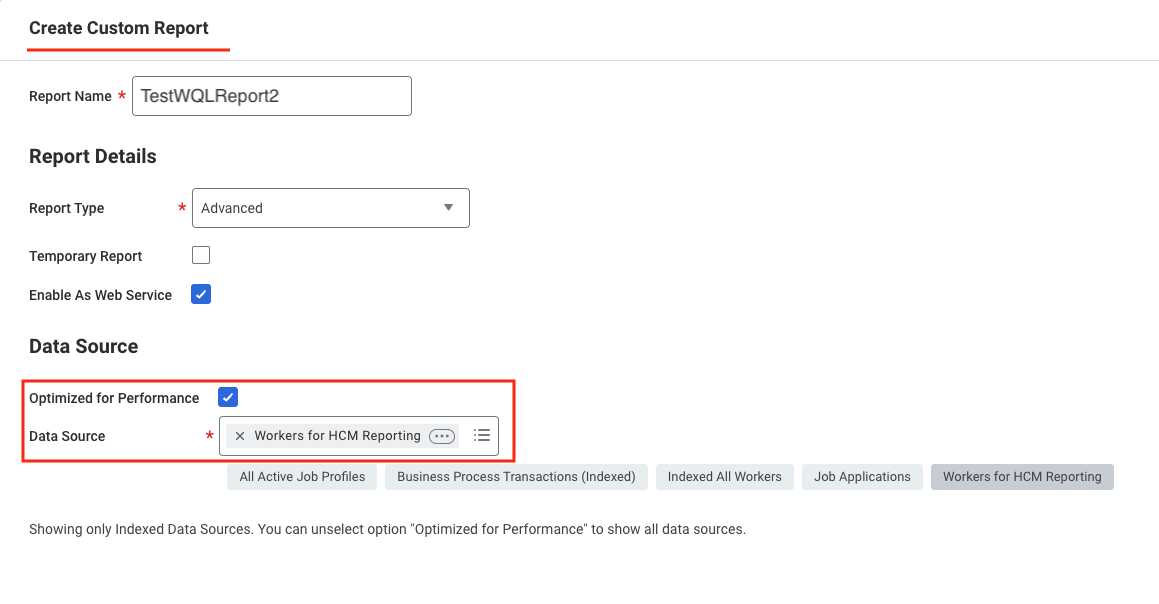Check the Temporary Report checkbox
This screenshot has height=604, width=1159.
pos(201,255)
